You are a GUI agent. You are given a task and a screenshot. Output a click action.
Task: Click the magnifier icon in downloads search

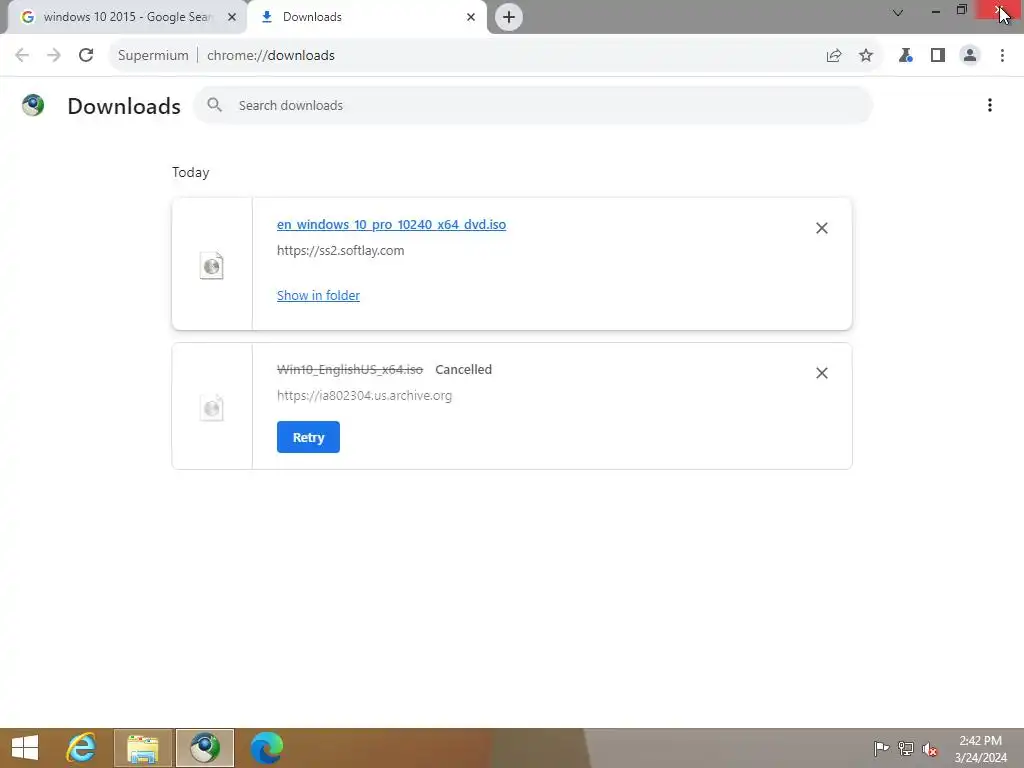tap(214, 104)
